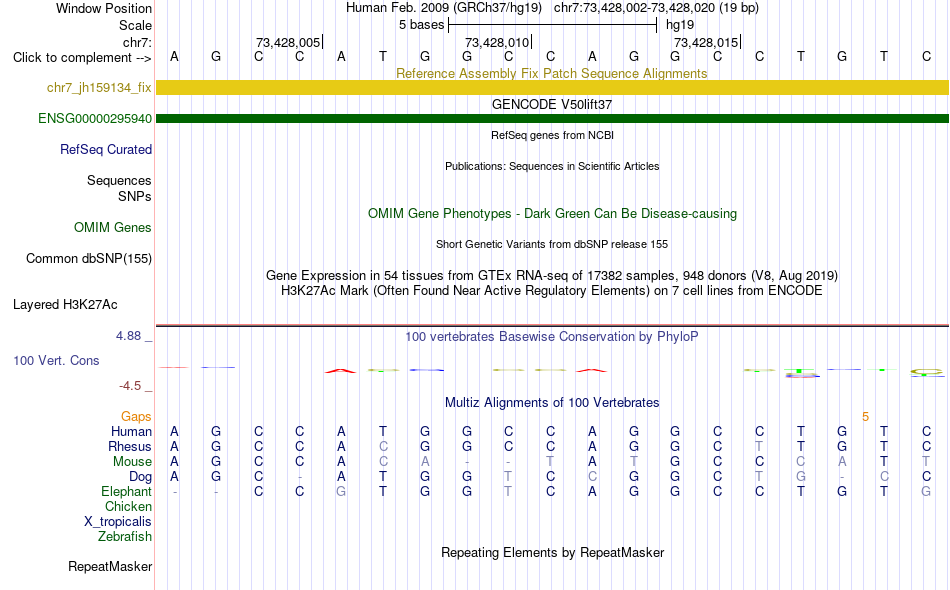950x590 pixels.
Task: Click the yellow chr7_jh159134_fix alignment bar
Action: click(552, 87)
